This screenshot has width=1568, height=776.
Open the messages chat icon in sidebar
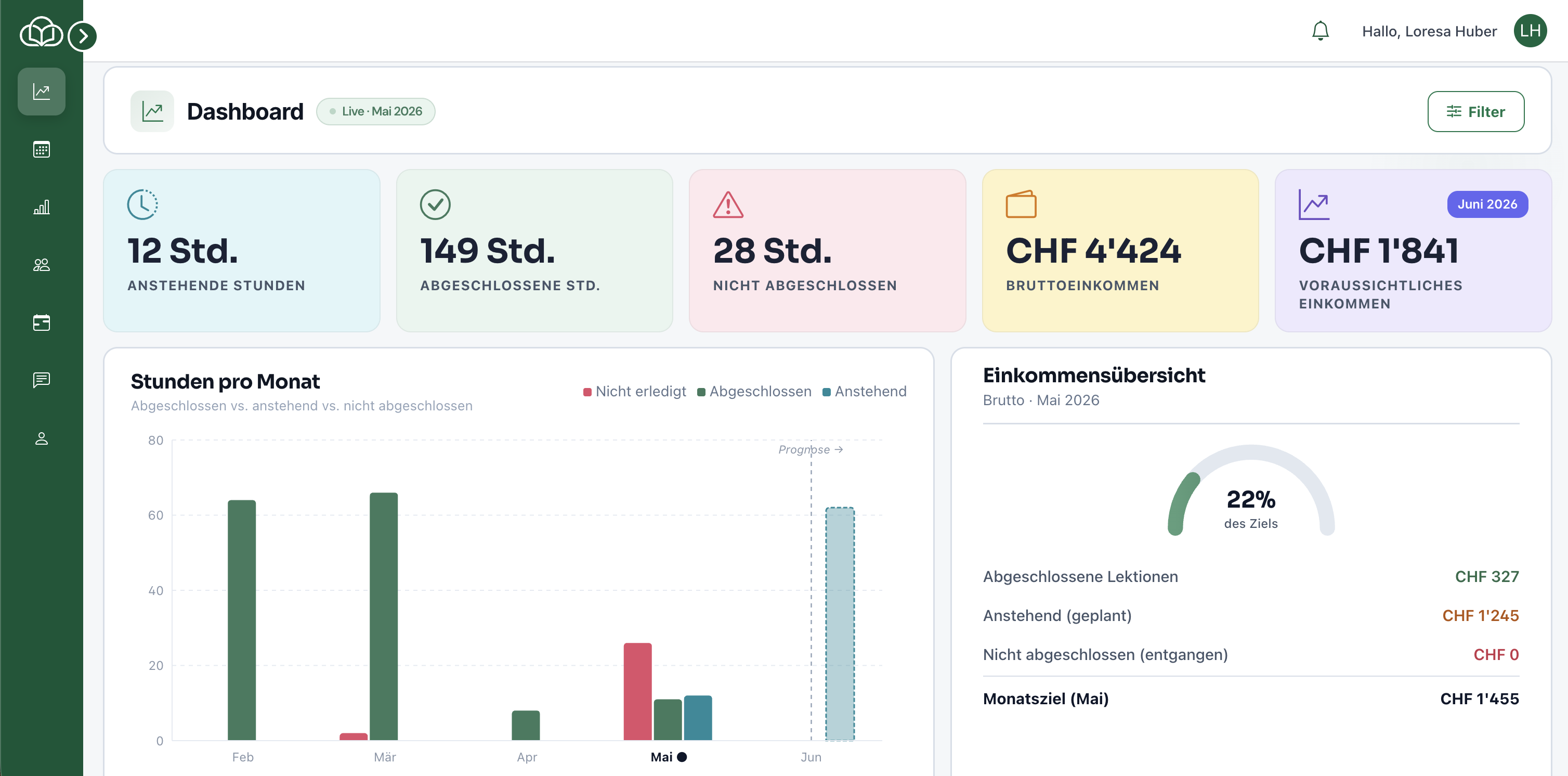click(42, 380)
